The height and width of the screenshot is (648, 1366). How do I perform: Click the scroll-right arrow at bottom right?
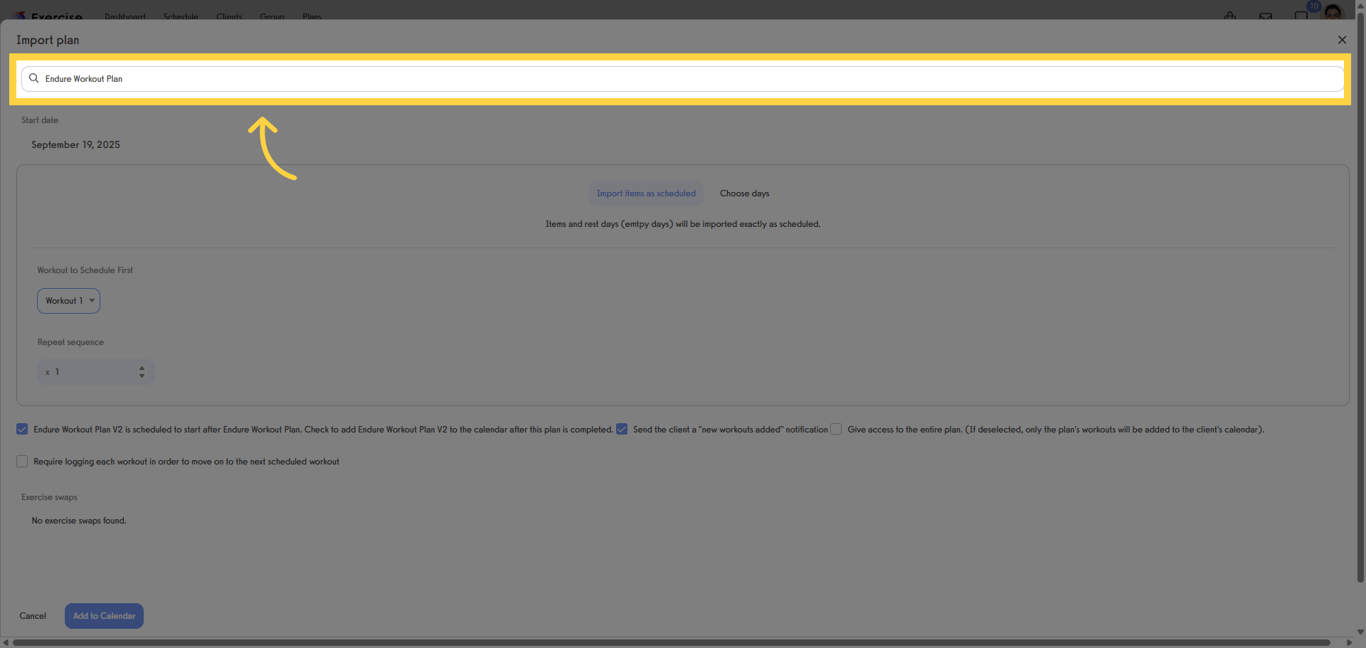(x=1350, y=642)
